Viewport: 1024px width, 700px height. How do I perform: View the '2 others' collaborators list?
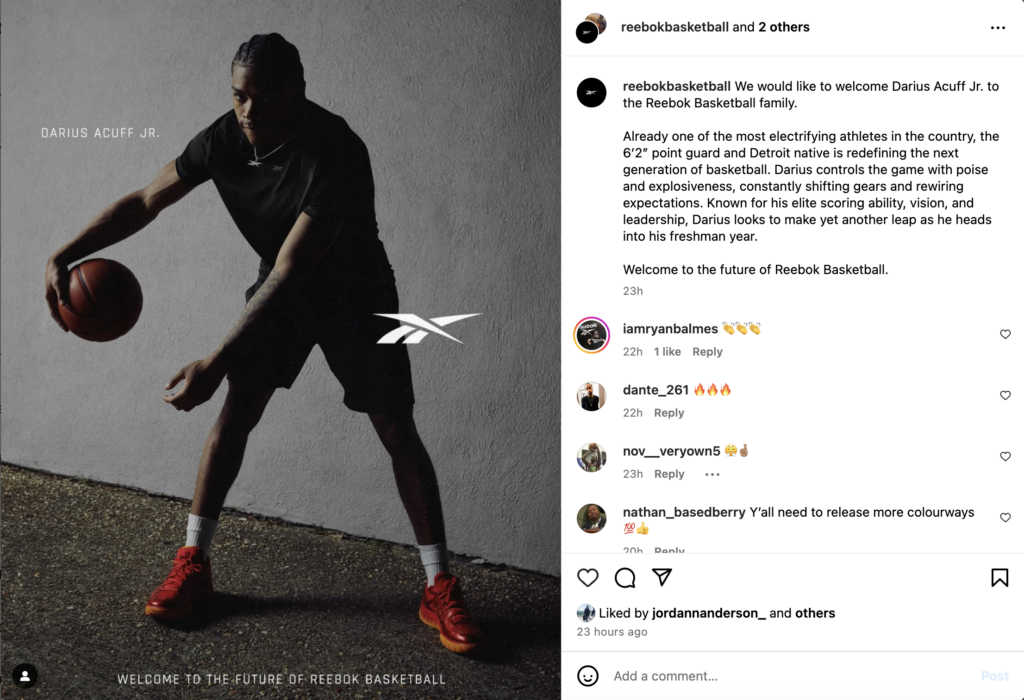[x=784, y=27]
